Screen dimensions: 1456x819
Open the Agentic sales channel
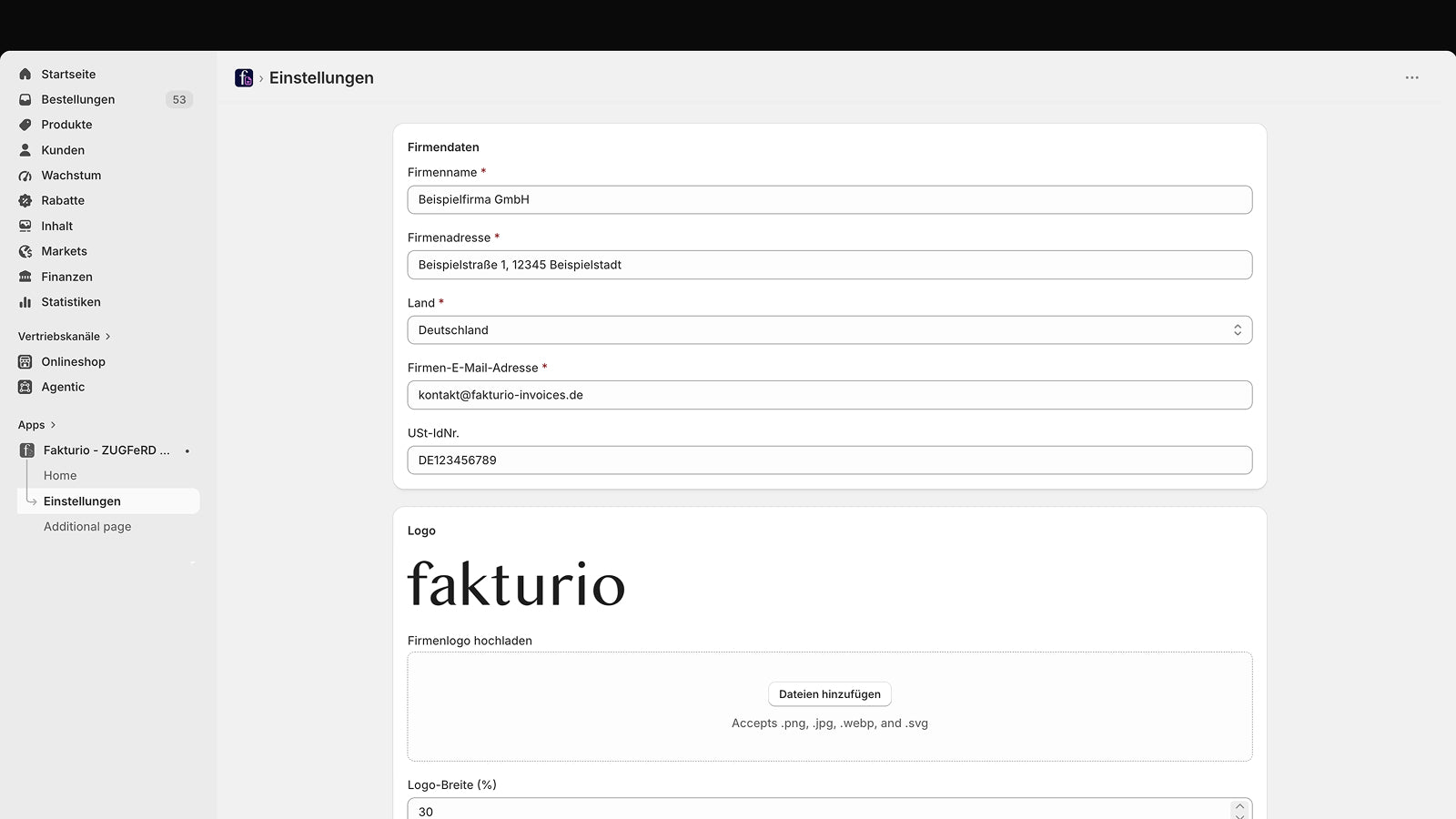click(x=63, y=387)
